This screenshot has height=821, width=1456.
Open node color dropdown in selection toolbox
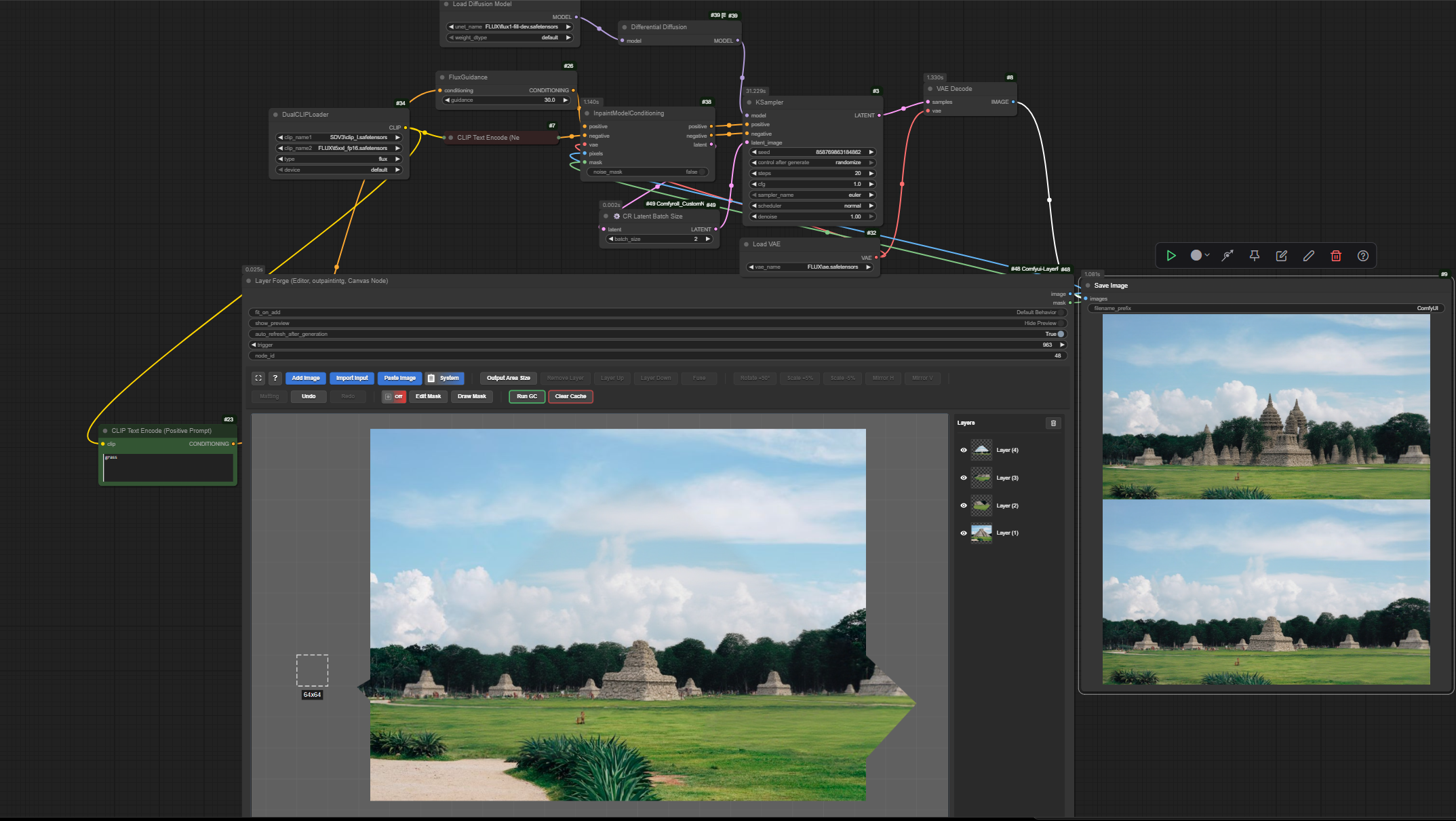pos(1200,256)
